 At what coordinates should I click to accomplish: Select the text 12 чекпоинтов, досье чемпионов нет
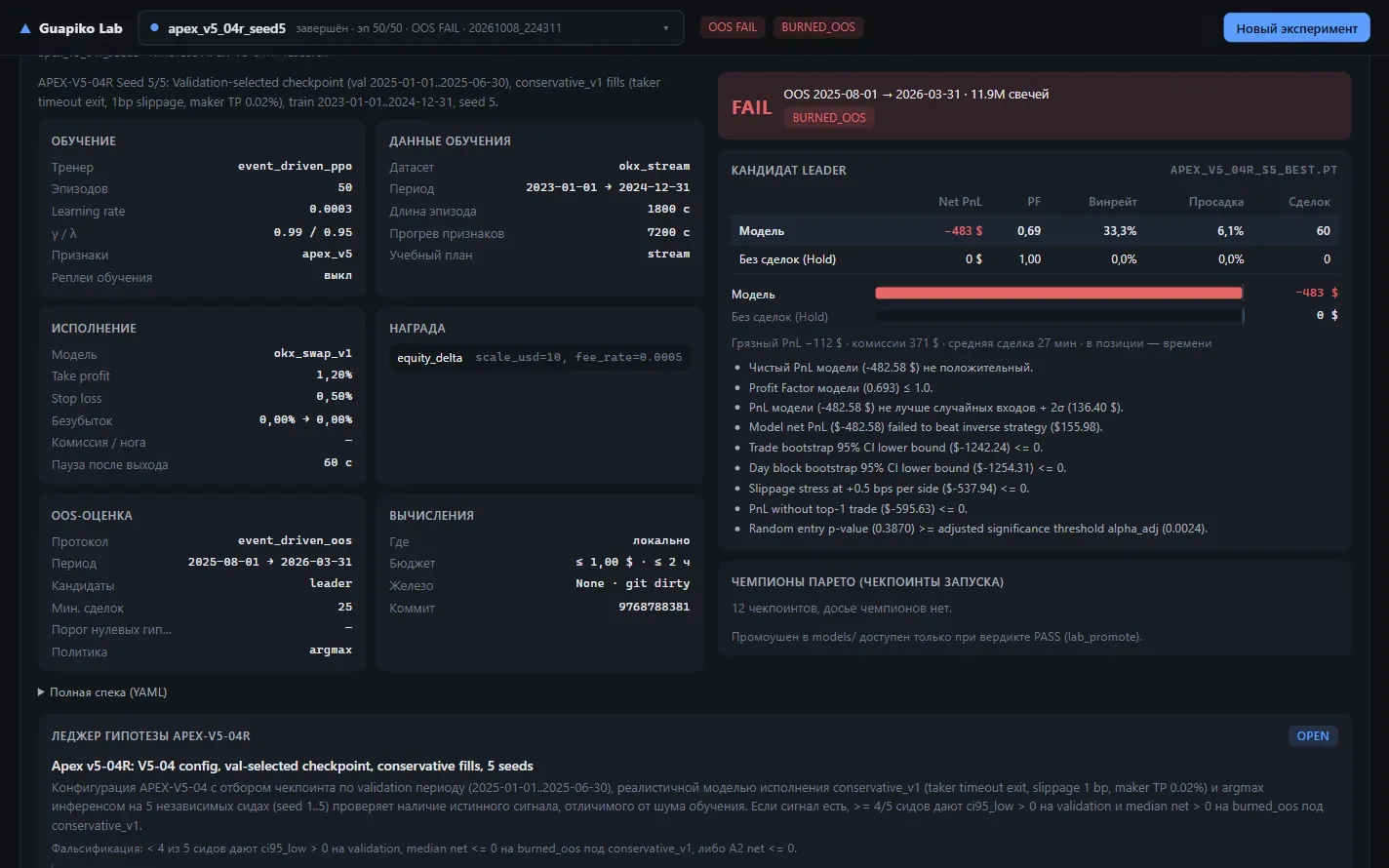tap(842, 609)
